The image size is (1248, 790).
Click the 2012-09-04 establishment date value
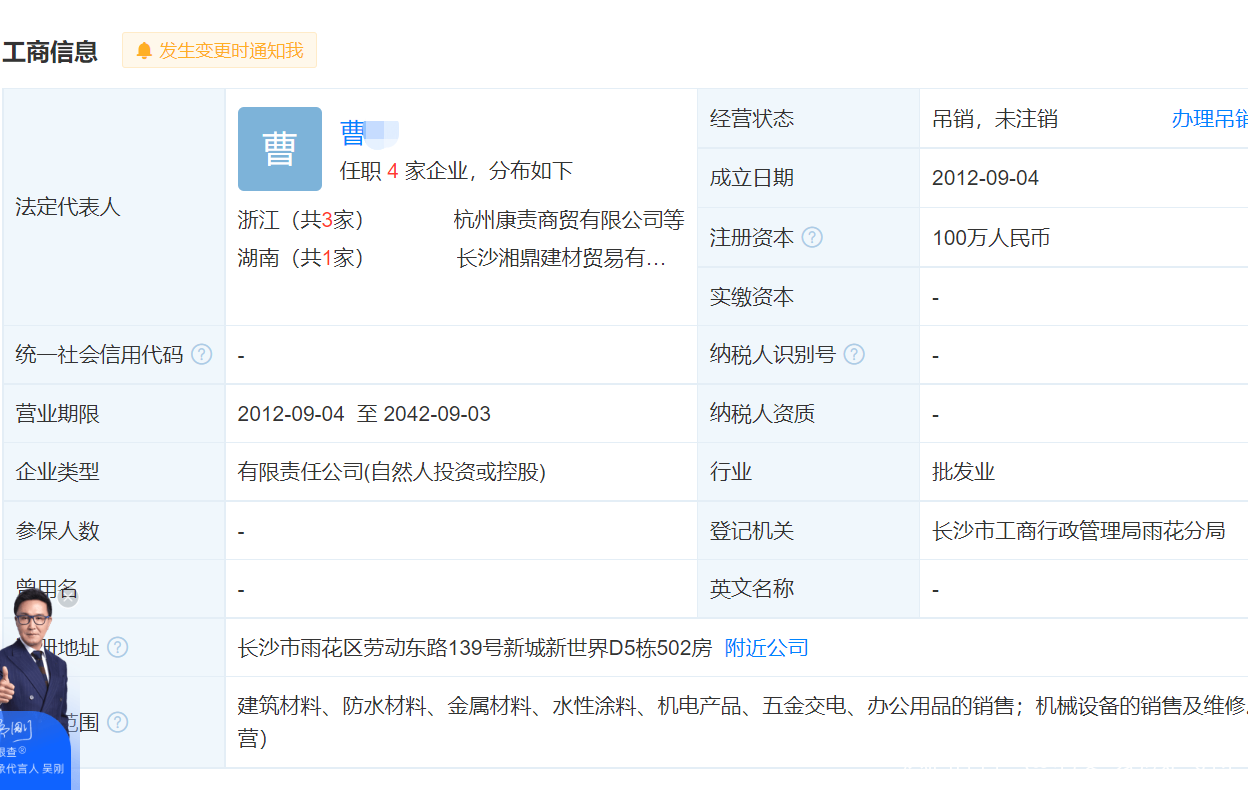pos(985,178)
